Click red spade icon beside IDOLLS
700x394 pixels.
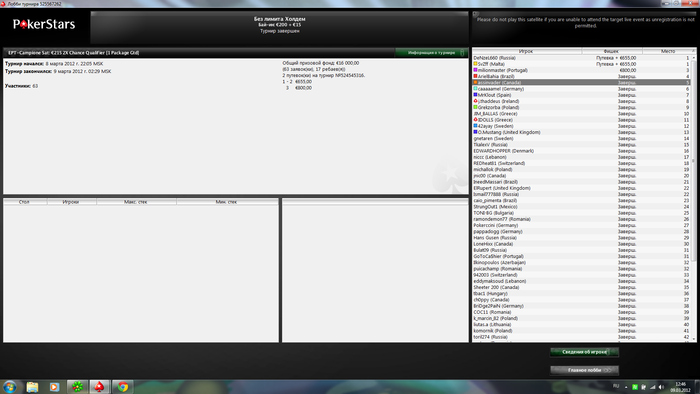point(475,120)
